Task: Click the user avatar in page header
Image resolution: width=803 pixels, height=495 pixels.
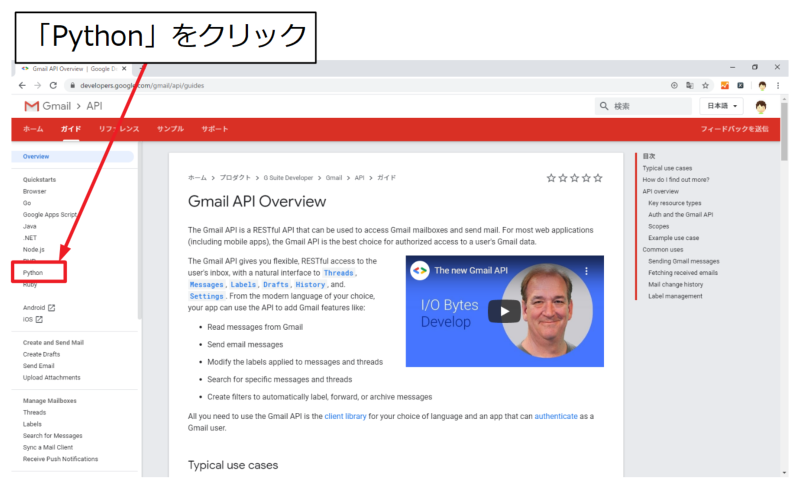Action: [762, 106]
